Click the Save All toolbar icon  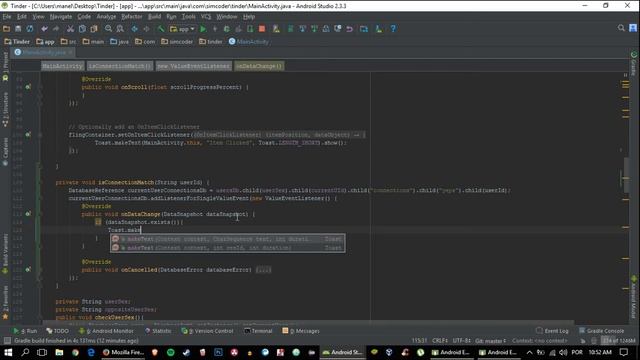point(18,29)
